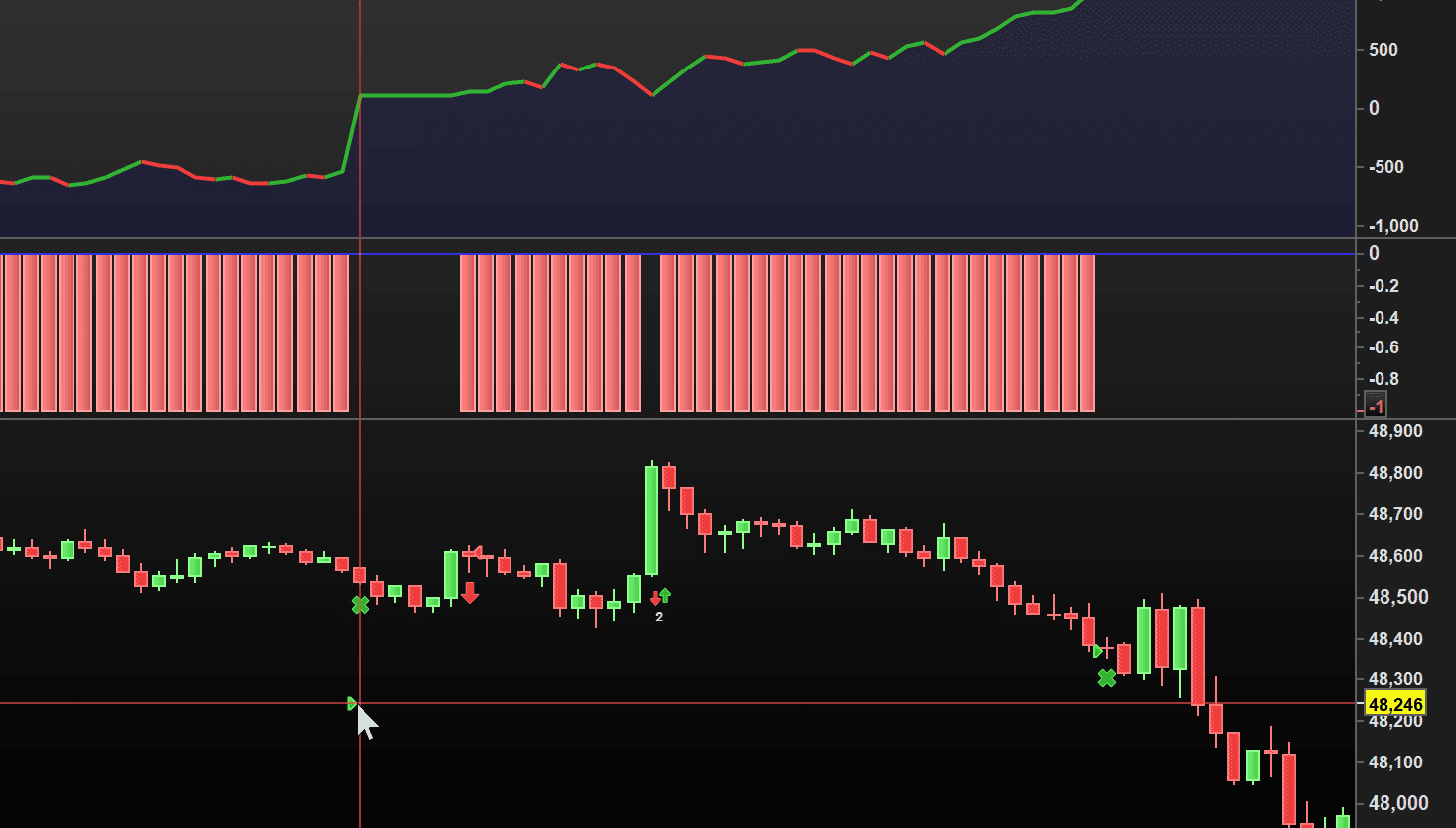
Task: Click the small green up arrow above the "2" label
Action: pyautogui.click(x=665, y=595)
